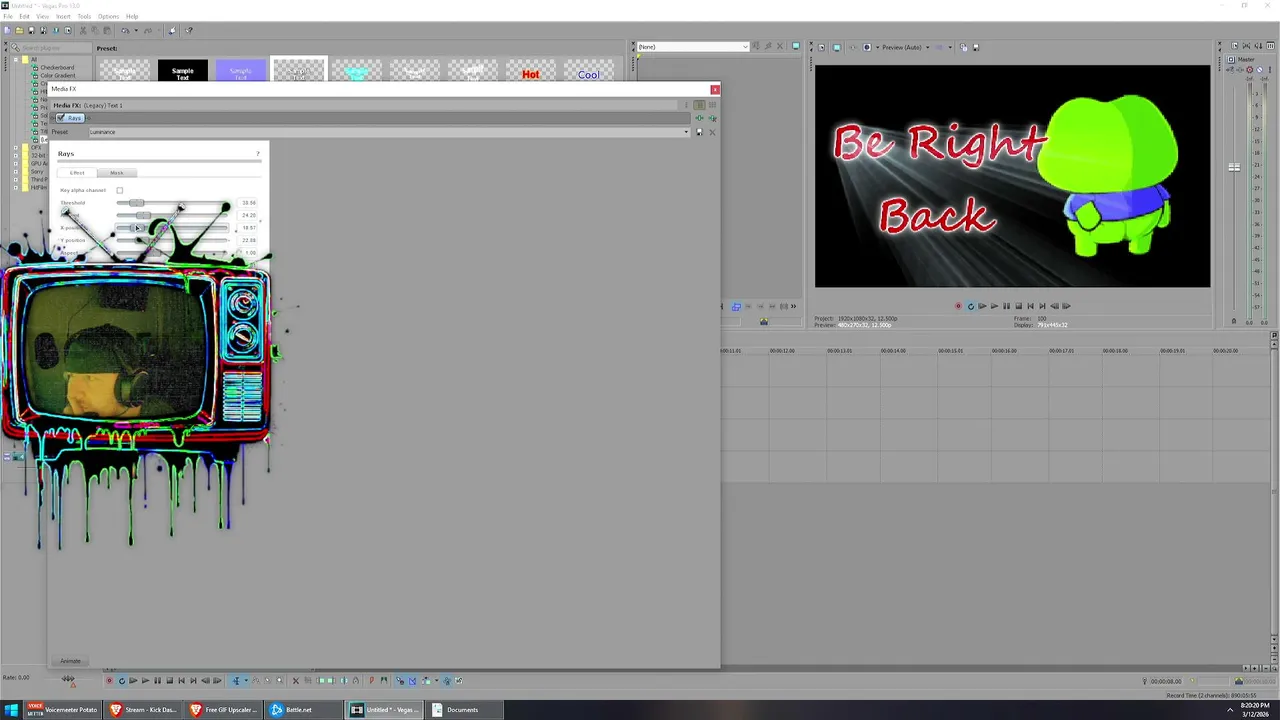This screenshot has height=720, width=1280.
Task: Click the Zoom magnifier tool icon
Action: [279, 681]
